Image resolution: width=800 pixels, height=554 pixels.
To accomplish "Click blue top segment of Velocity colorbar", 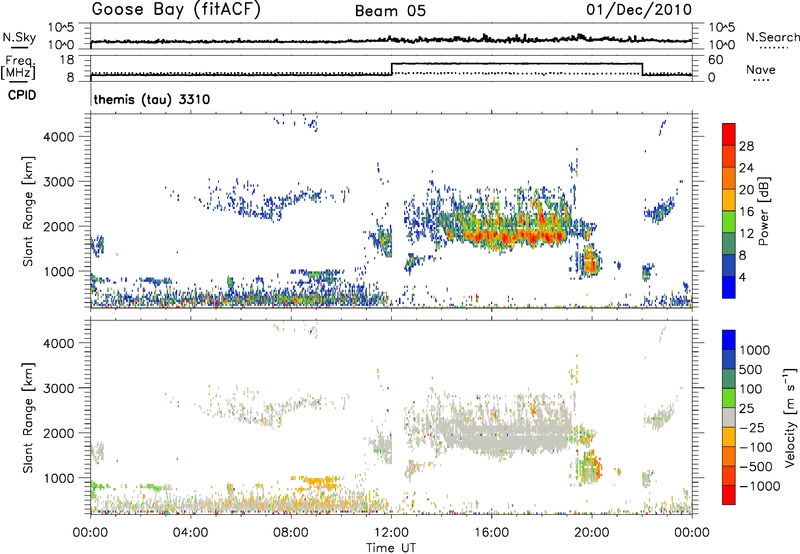I will click(x=729, y=340).
